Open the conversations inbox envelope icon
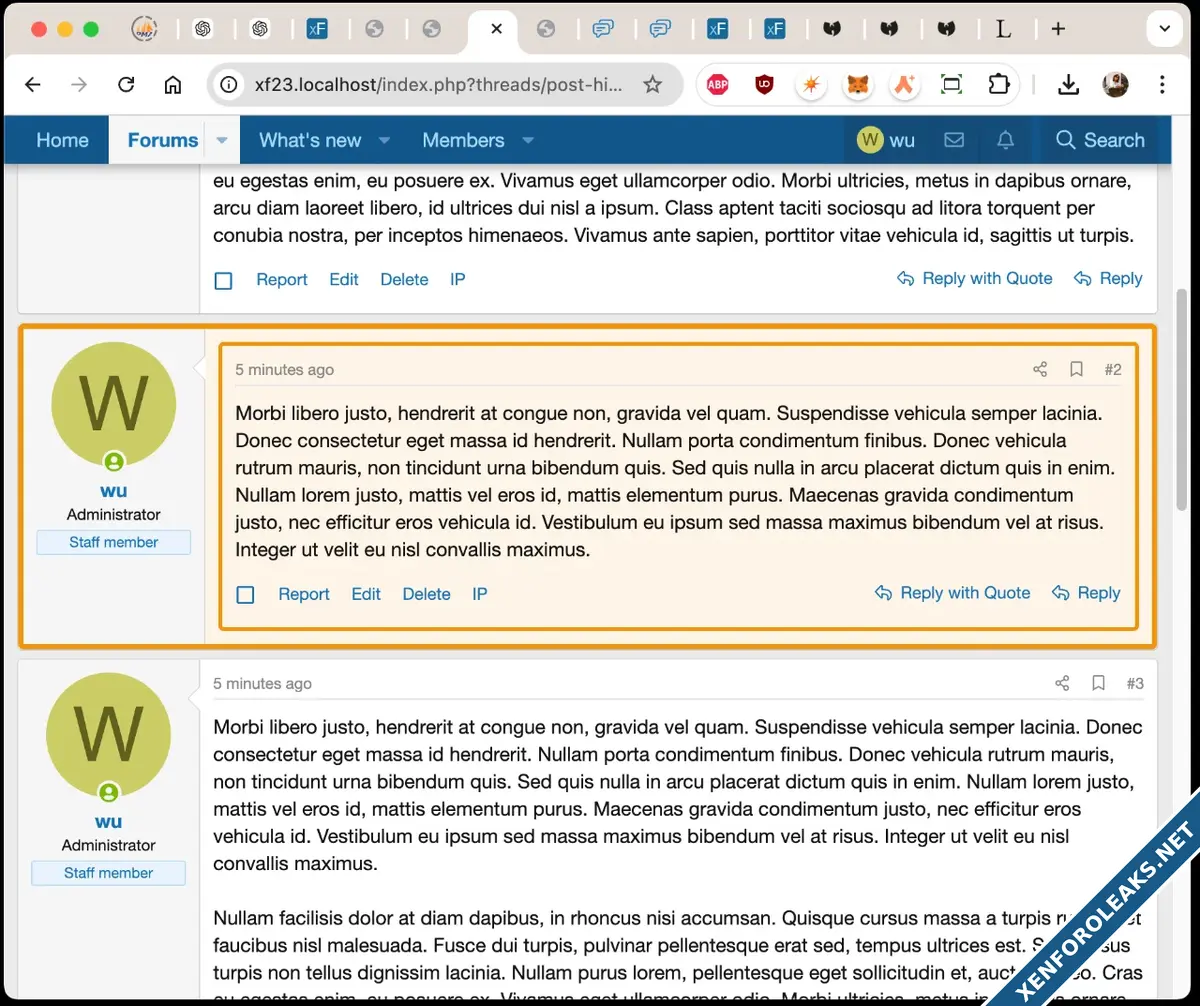Screen dimensions: 1200x1006 954,140
